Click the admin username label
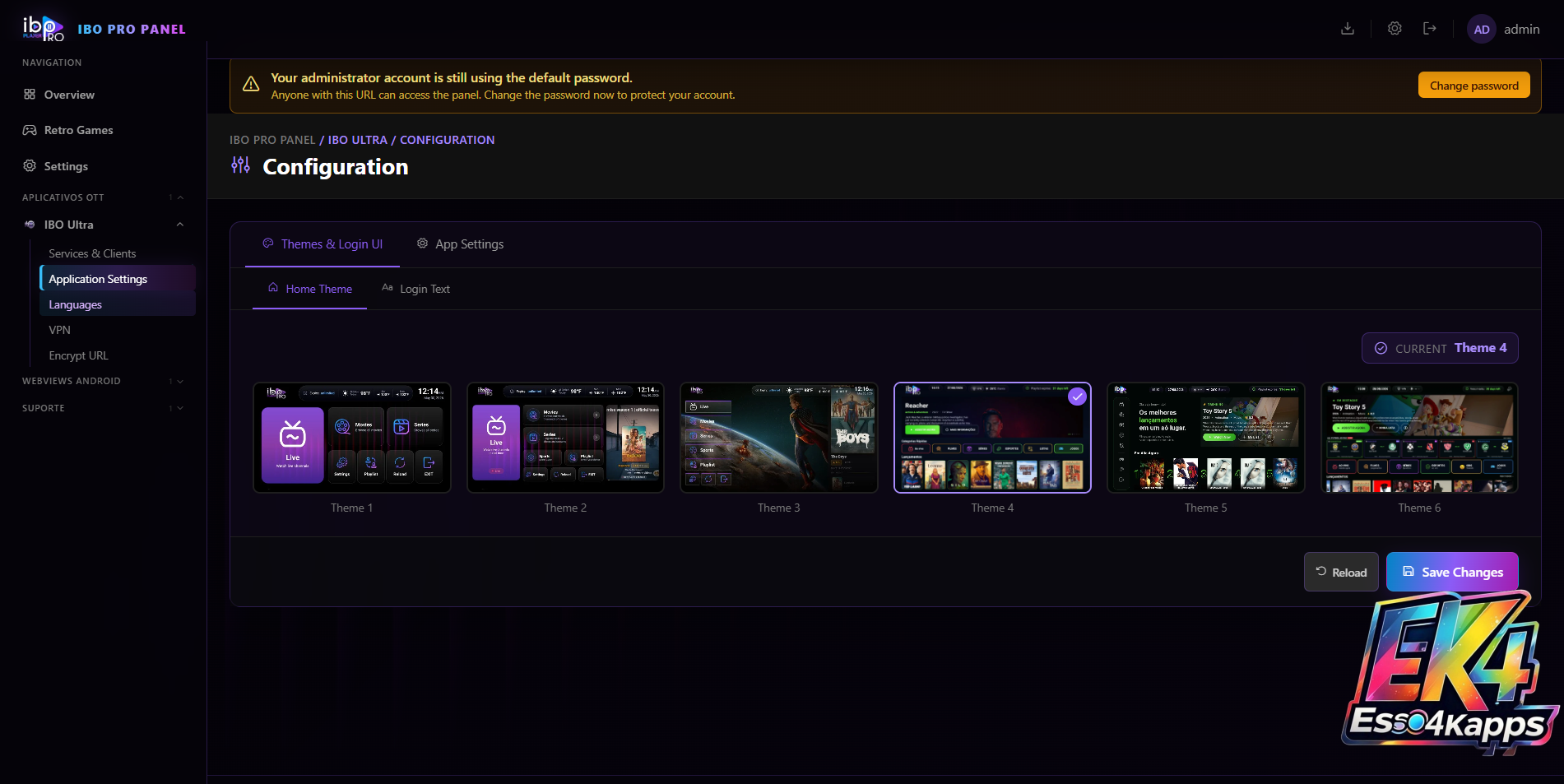 click(1521, 29)
